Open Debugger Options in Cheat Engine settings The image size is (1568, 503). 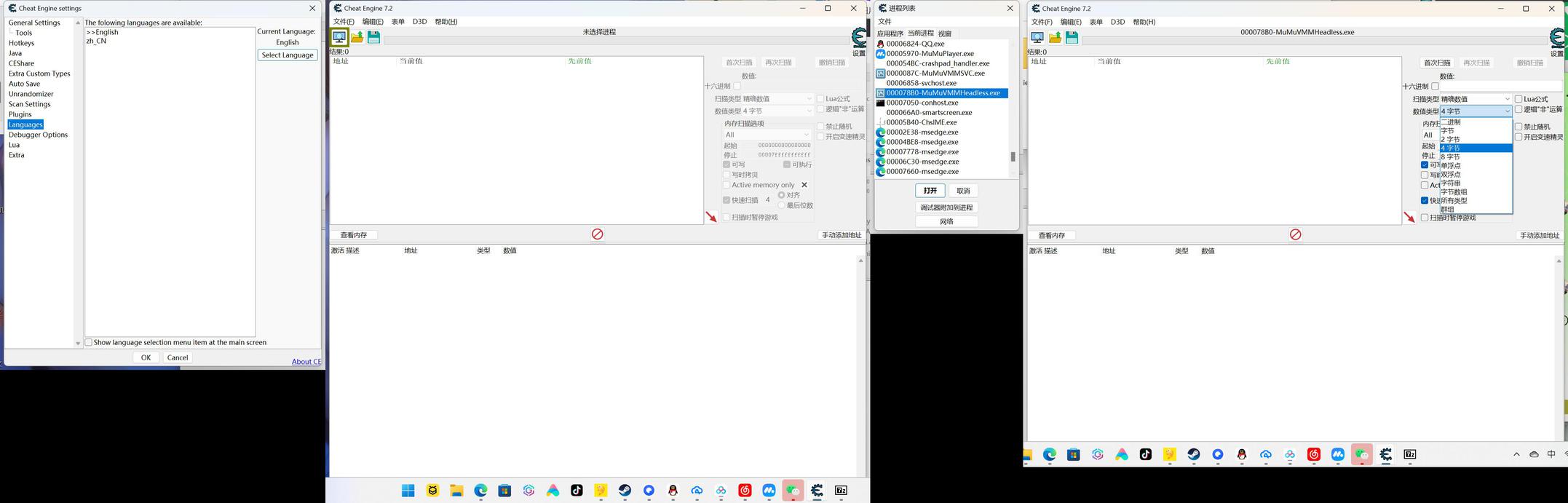point(38,135)
